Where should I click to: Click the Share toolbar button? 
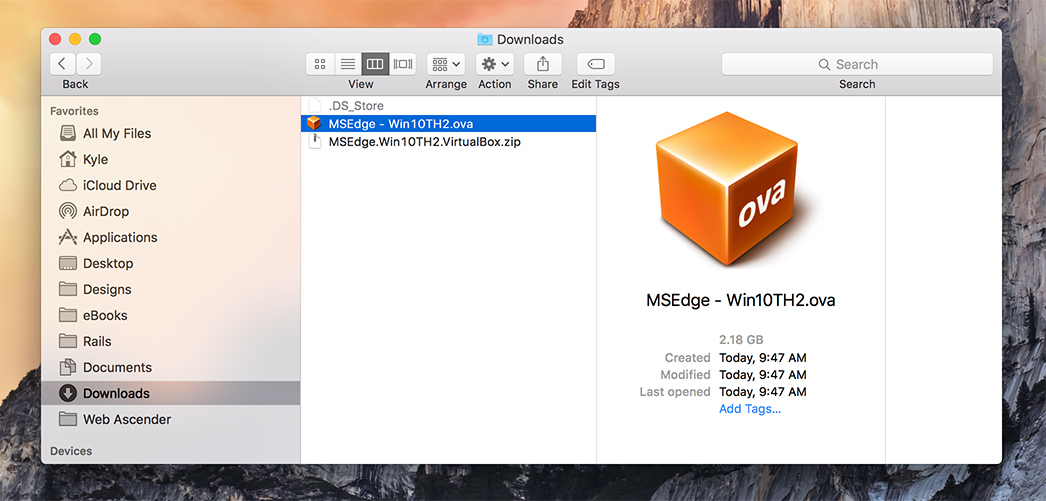tap(543, 64)
